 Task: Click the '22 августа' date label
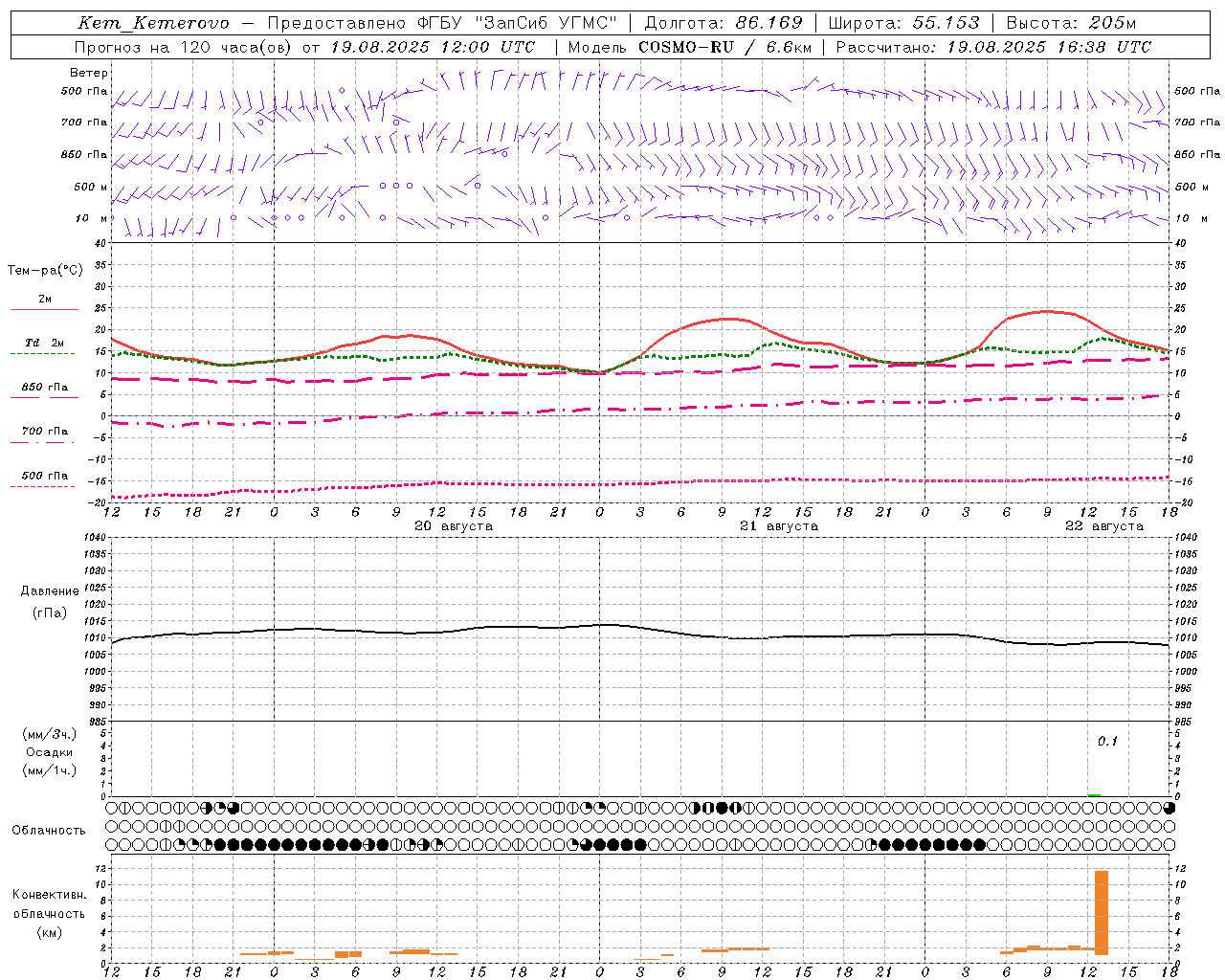click(1104, 526)
